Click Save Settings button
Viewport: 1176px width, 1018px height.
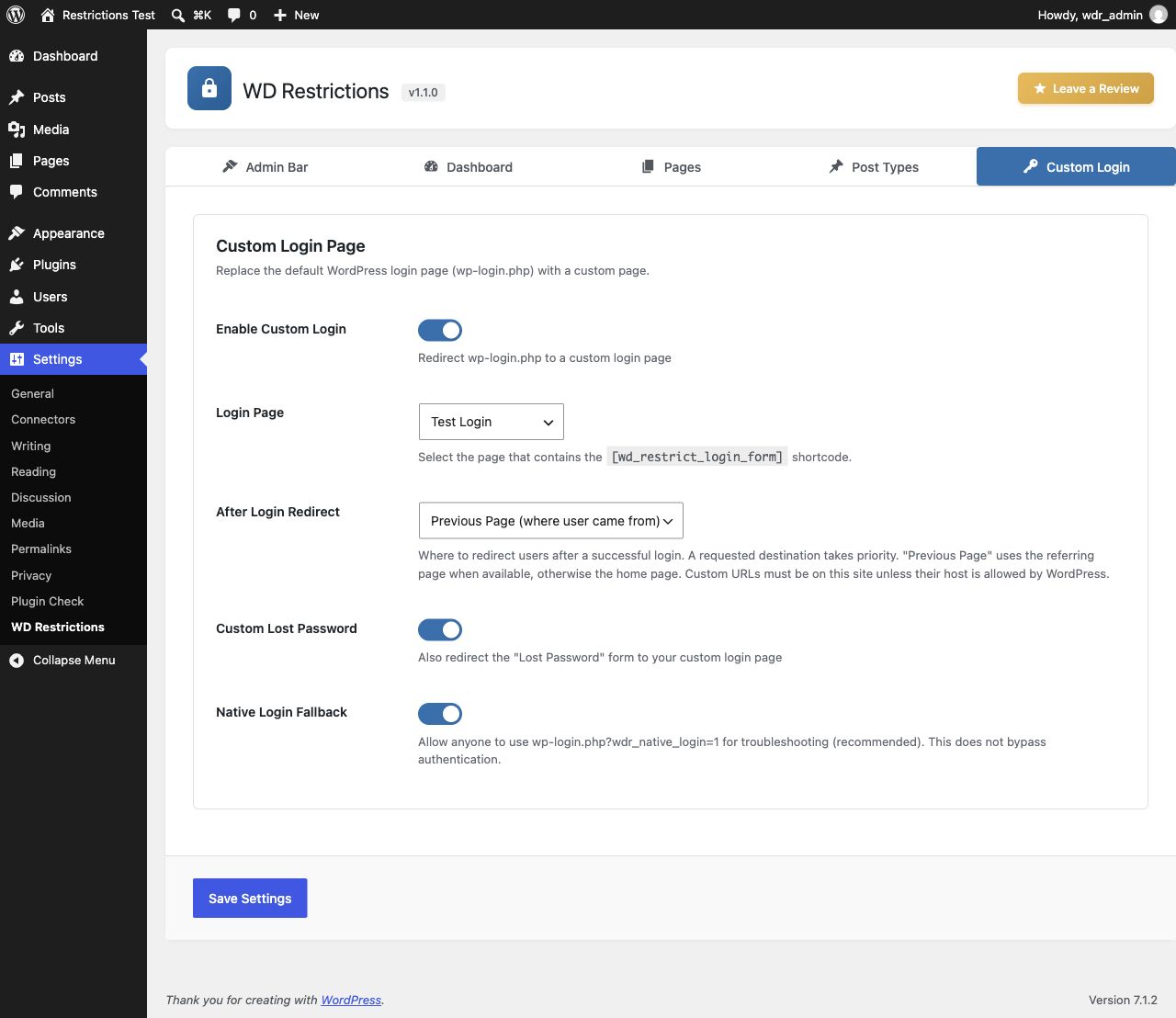point(250,899)
